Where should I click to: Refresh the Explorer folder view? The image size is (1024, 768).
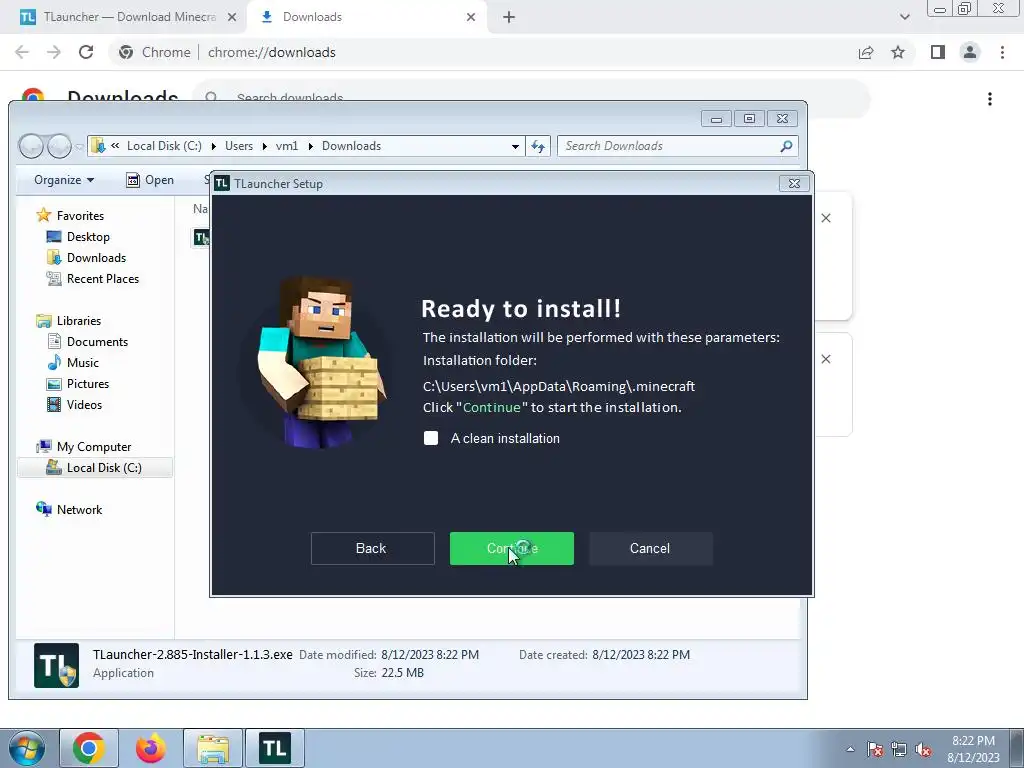pyautogui.click(x=538, y=146)
